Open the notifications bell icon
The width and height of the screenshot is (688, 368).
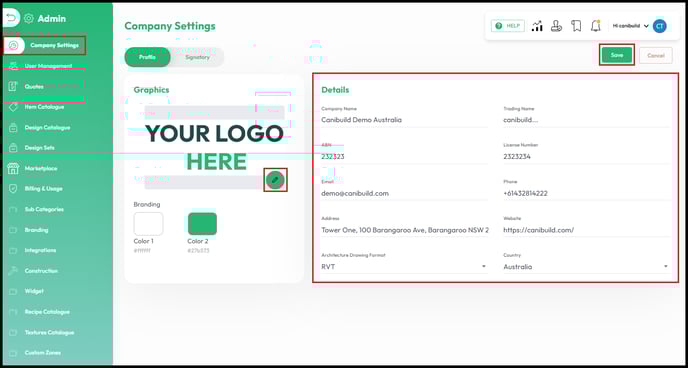(x=595, y=26)
